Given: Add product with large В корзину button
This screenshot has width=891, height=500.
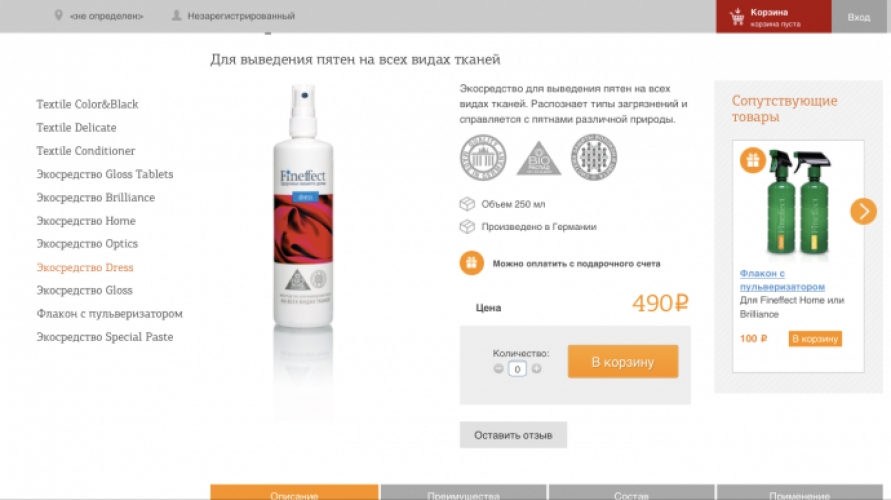Looking at the screenshot, I should point(623,361).
